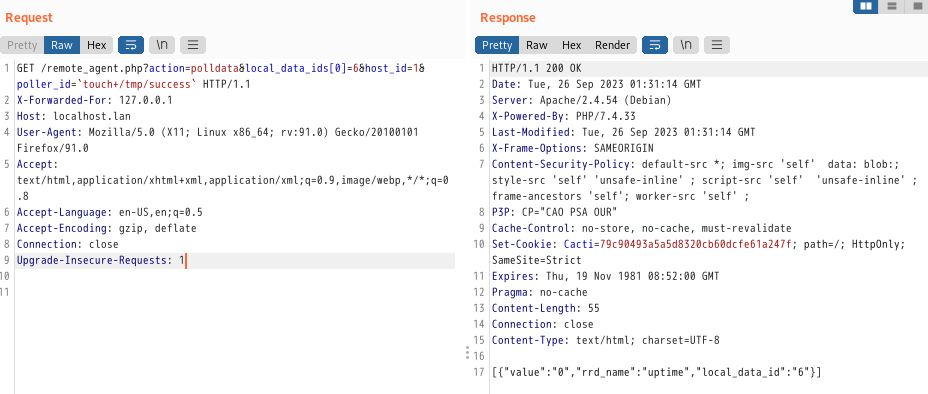Click the Cache-Control response header
The image size is (928, 394).
click(x=642, y=228)
